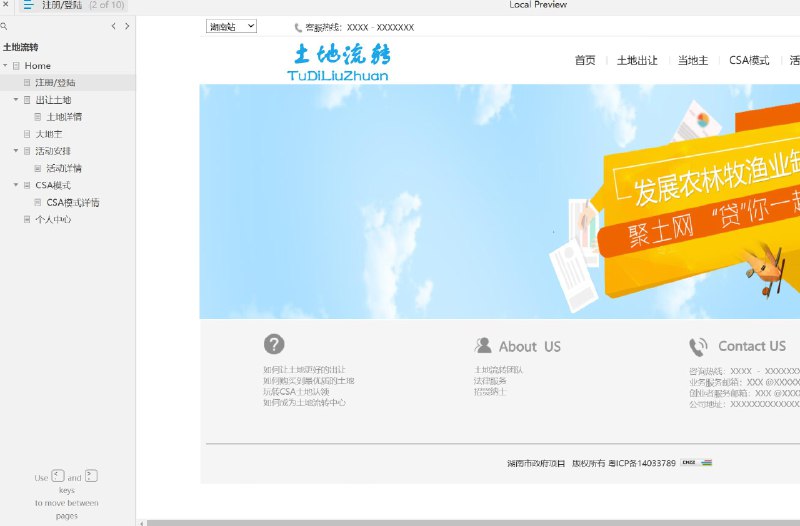Click the About US person icon
The width and height of the screenshot is (800, 526).
tap(483, 346)
